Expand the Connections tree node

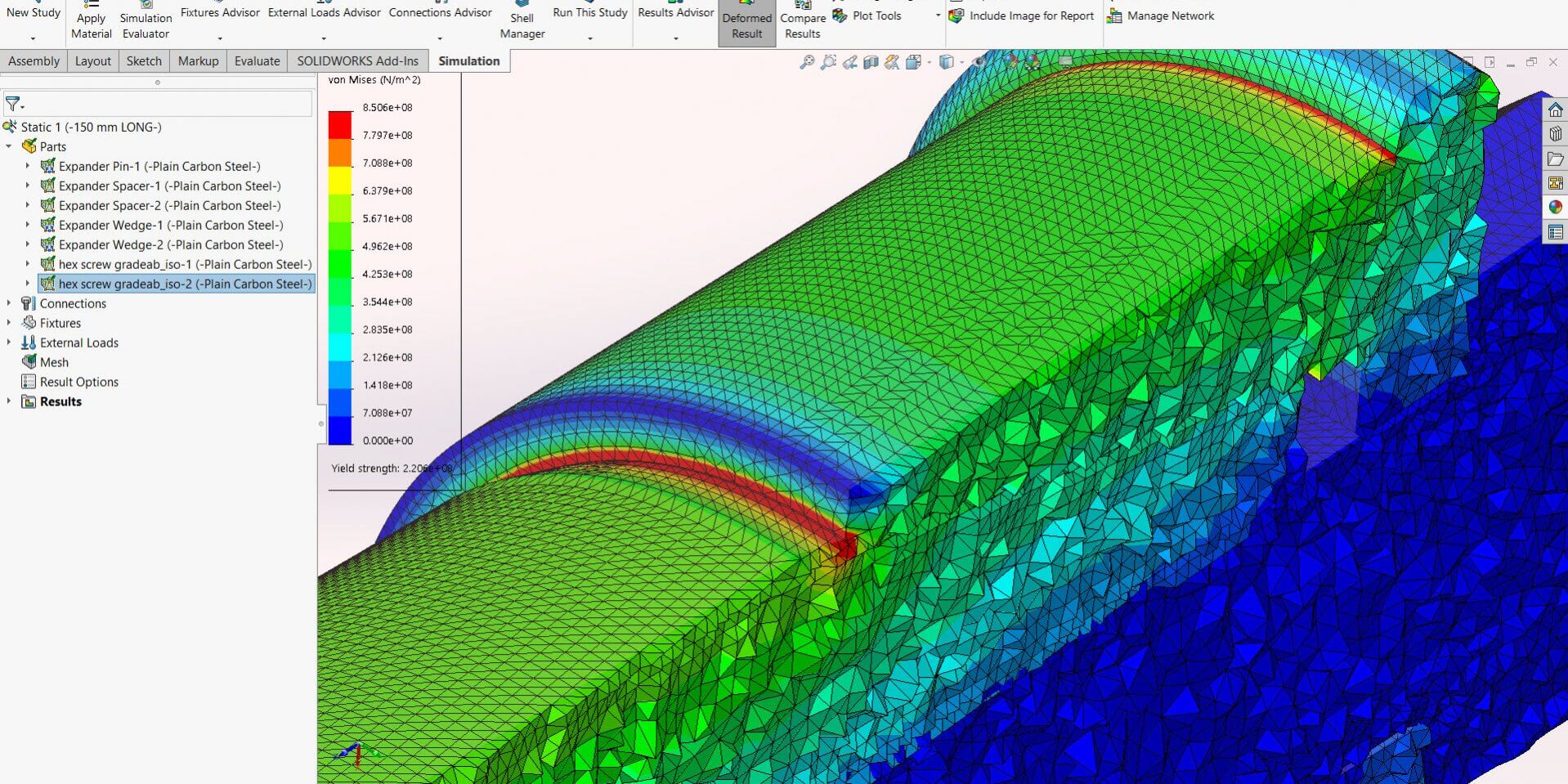point(9,303)
